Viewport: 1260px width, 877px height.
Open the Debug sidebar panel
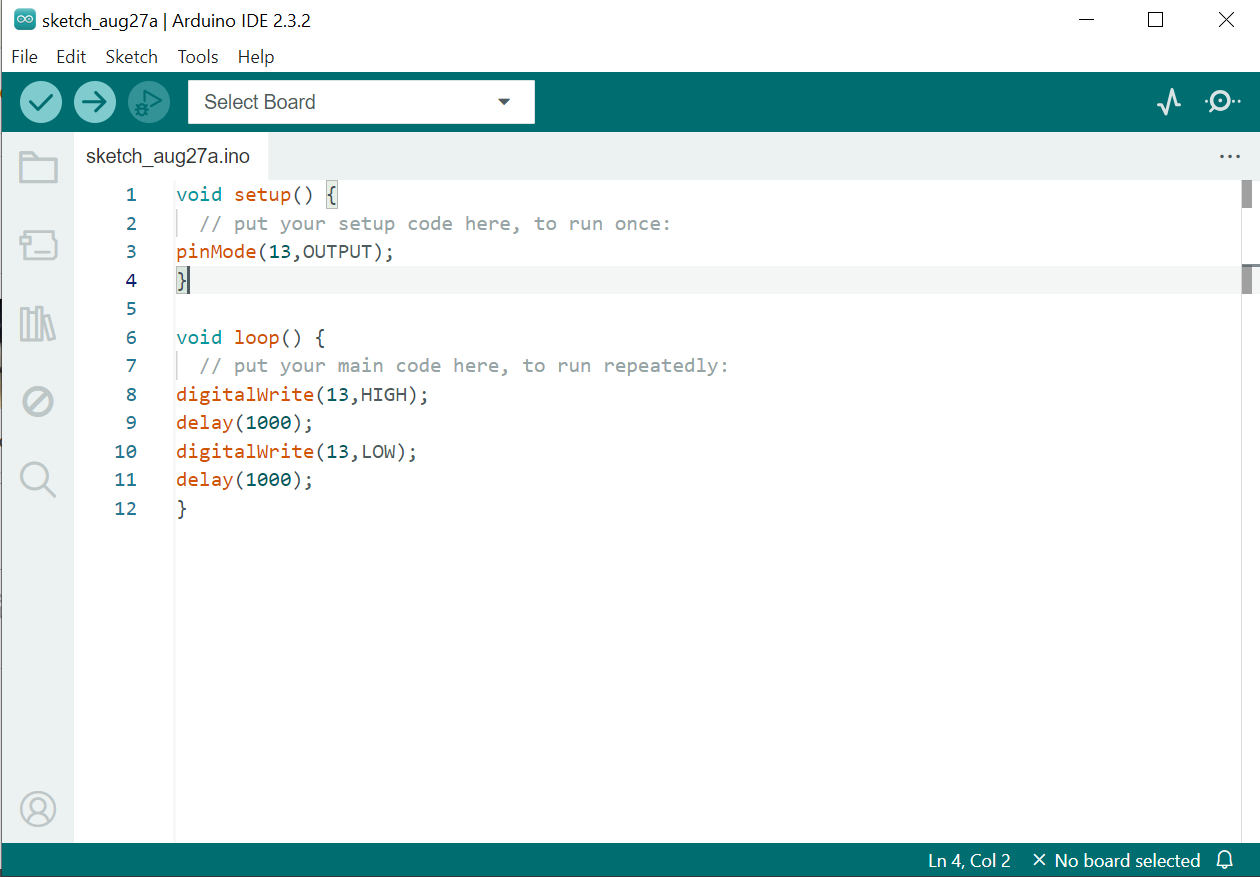(38, 402)
